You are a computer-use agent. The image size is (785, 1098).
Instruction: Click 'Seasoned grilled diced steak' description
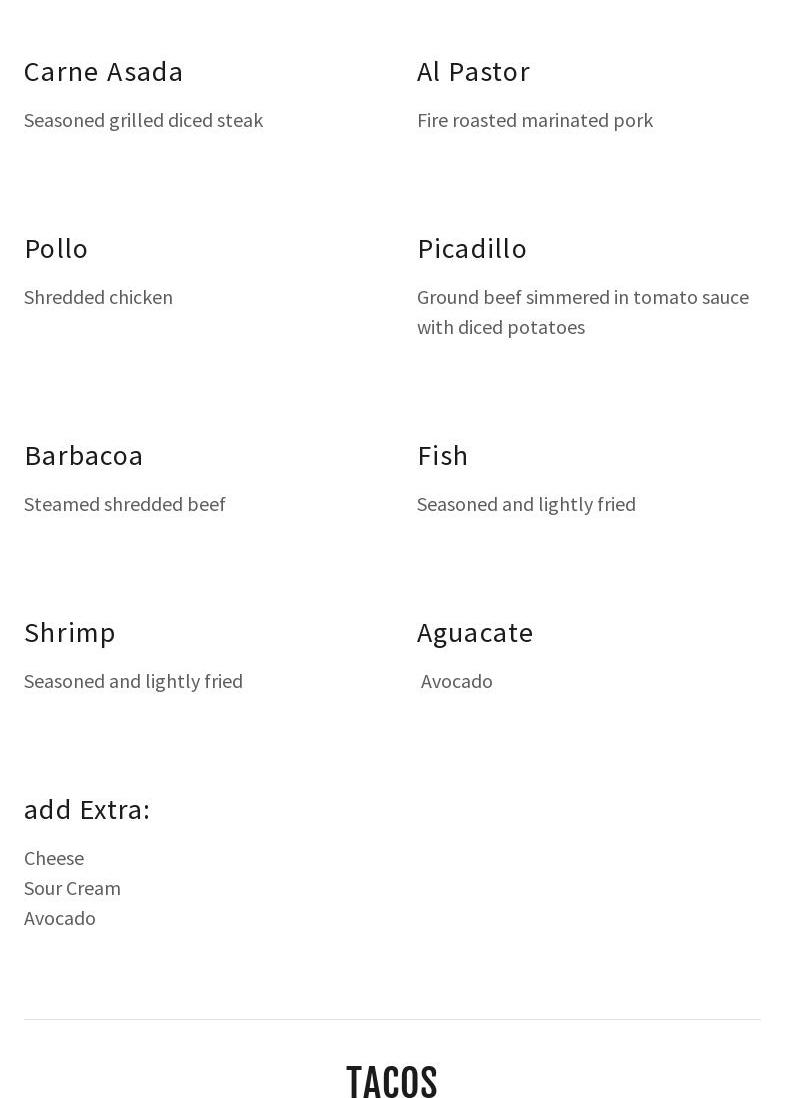click(143, 120)
